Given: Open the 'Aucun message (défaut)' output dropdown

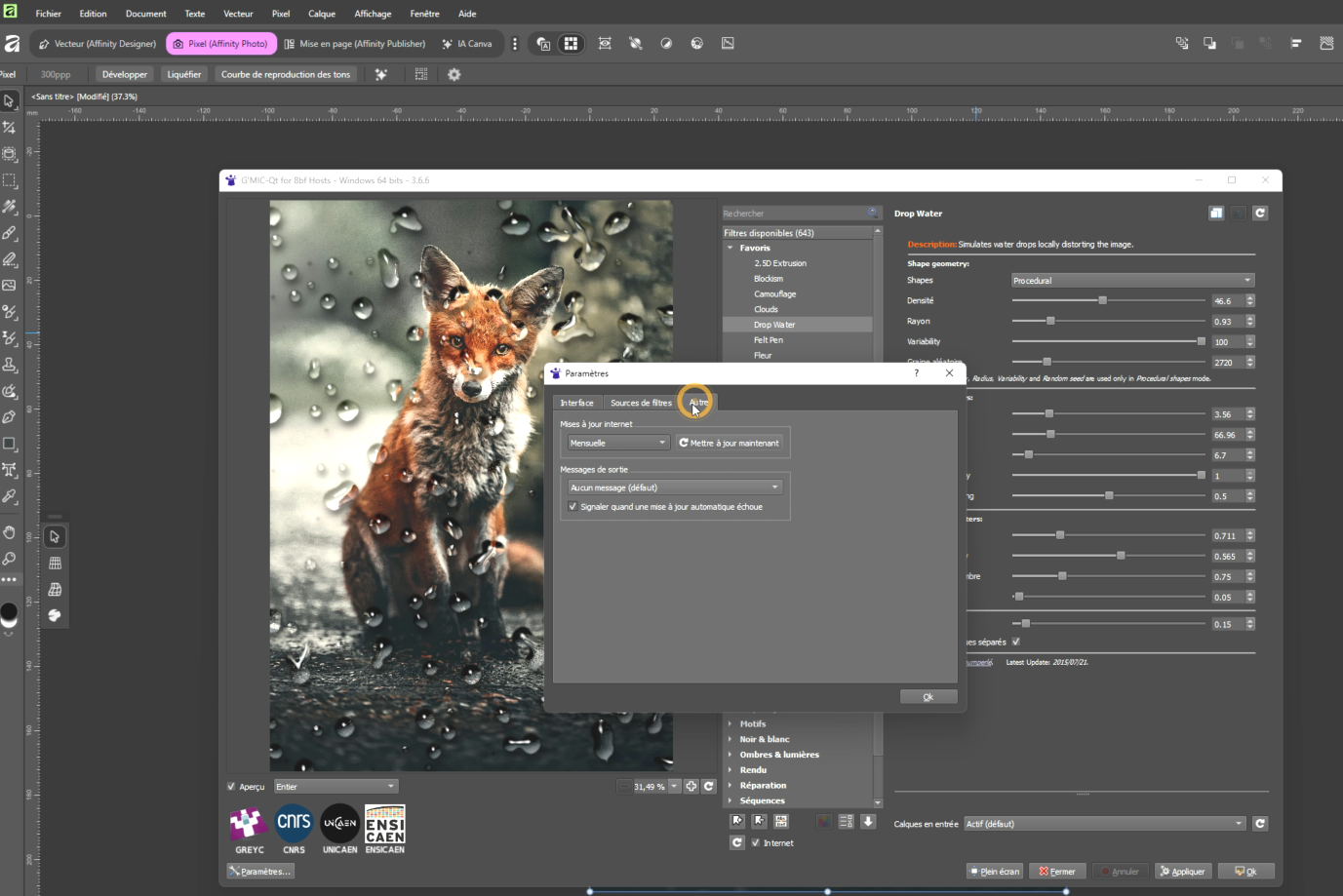Looking at the screenshot, I should (x=675, y=487).
